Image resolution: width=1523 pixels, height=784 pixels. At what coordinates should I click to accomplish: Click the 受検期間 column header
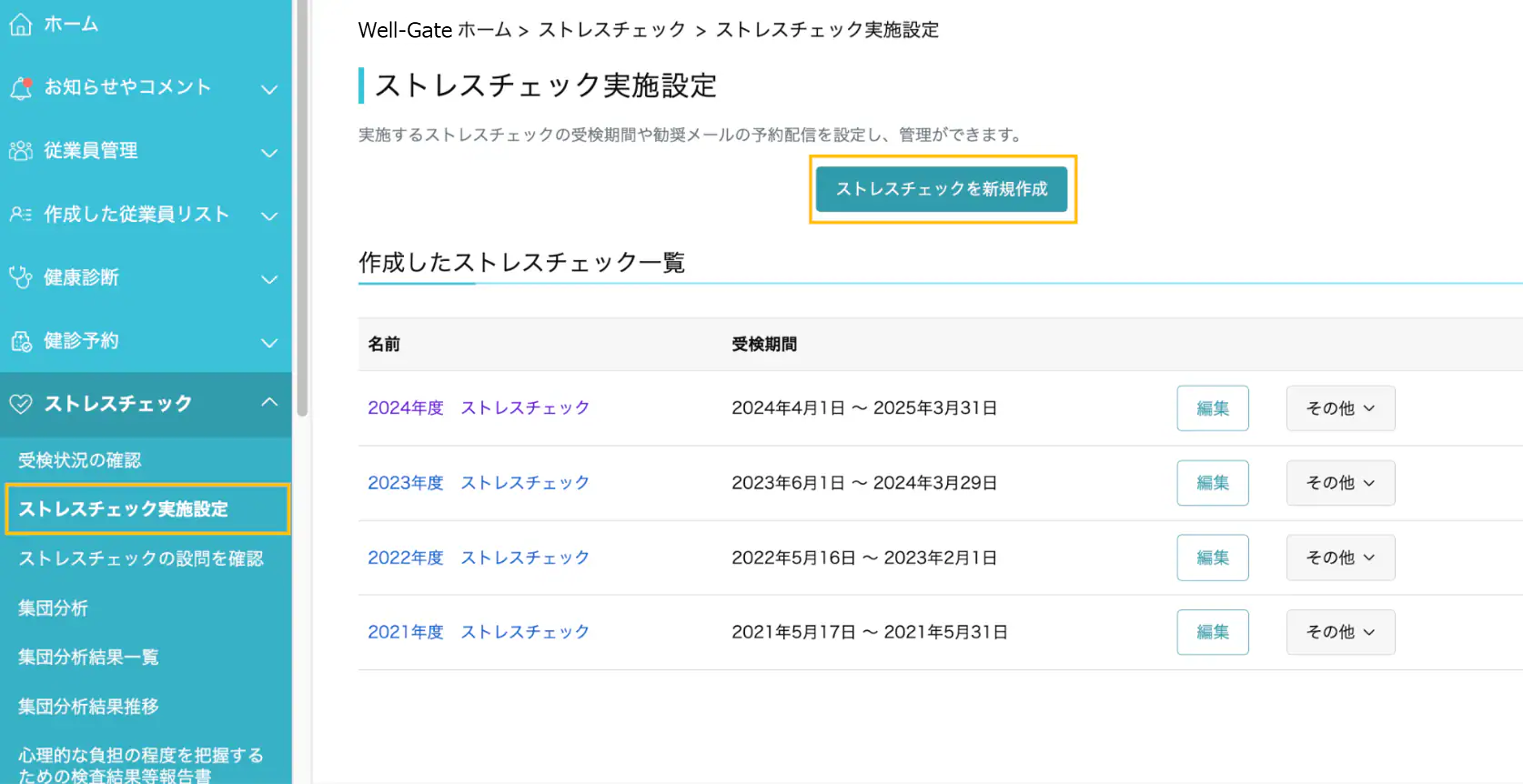[765, 344]
